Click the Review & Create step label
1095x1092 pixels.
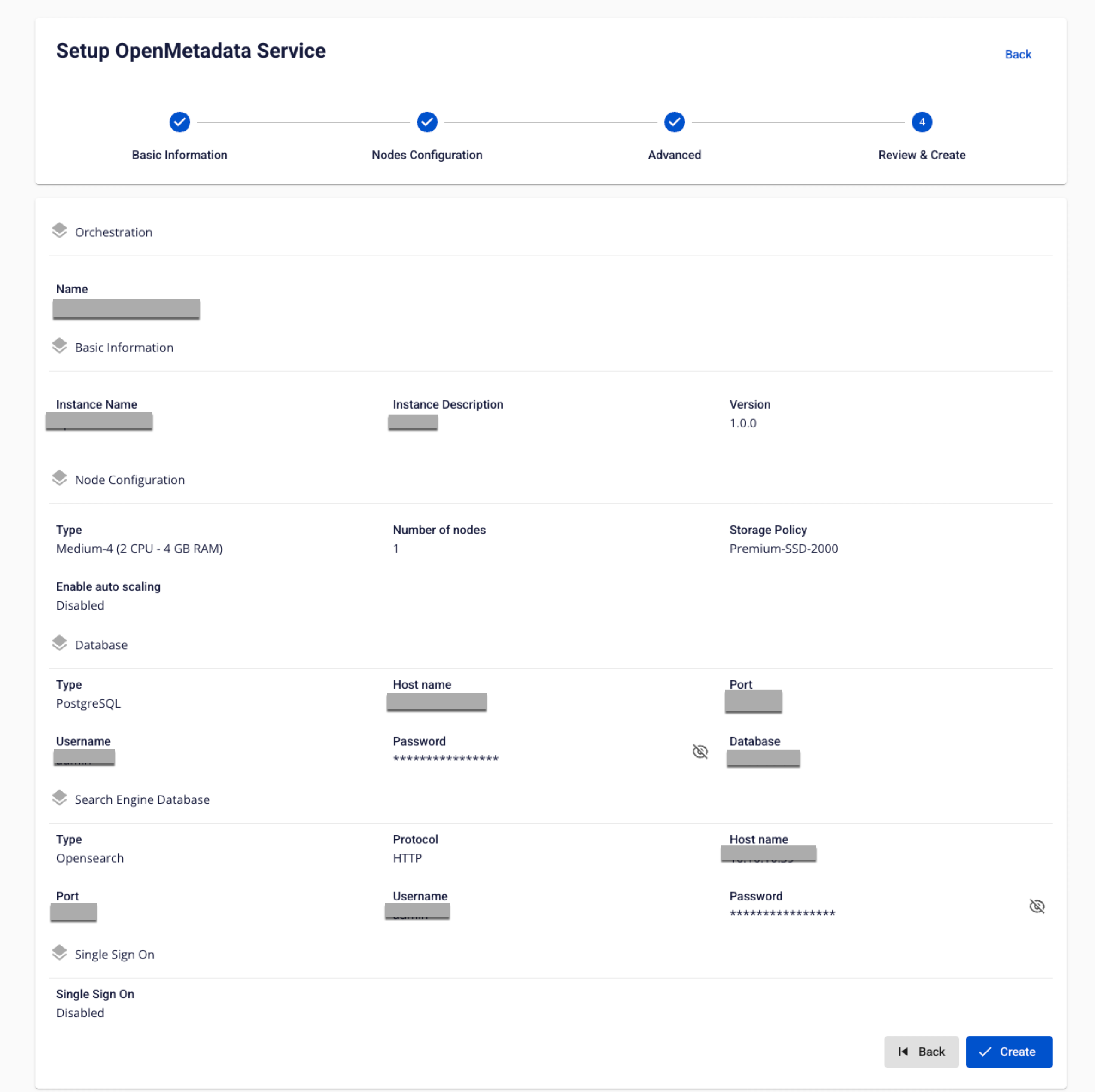coord(922,155)
